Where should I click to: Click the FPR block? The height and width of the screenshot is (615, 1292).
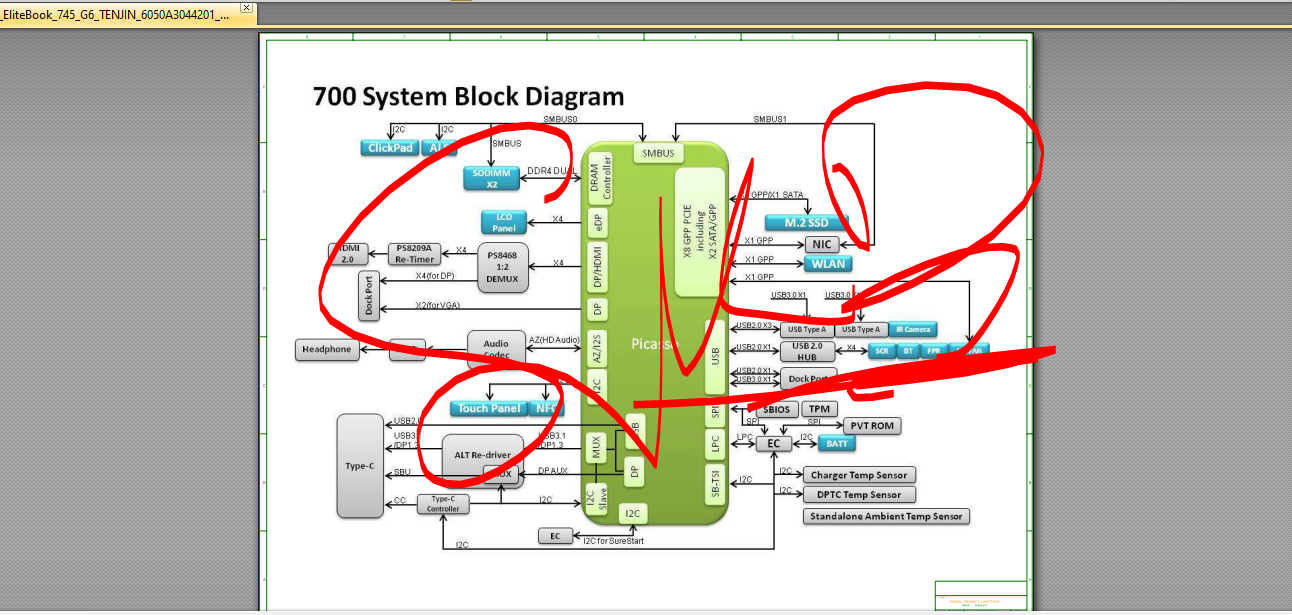pyautogui.click(x=933, y=351)
